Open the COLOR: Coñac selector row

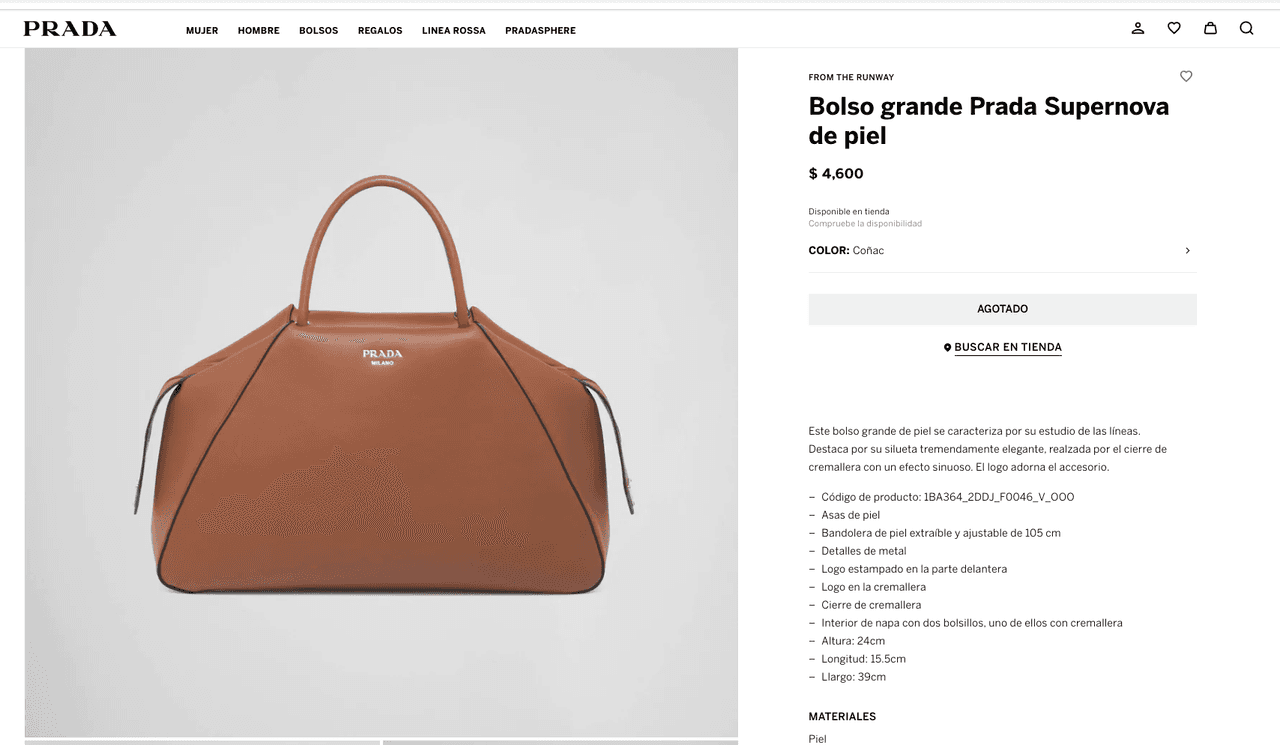pyautogui.click(x=1002, y=251)
